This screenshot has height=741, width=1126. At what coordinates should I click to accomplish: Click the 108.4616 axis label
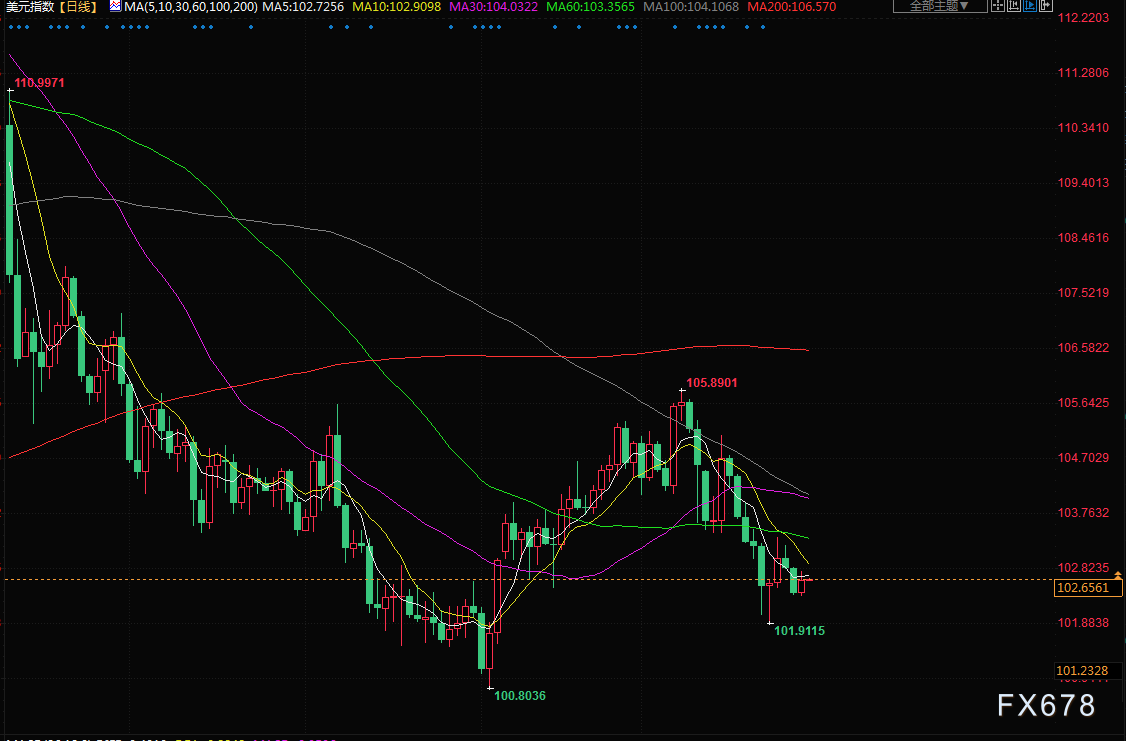coord(1083,238)
